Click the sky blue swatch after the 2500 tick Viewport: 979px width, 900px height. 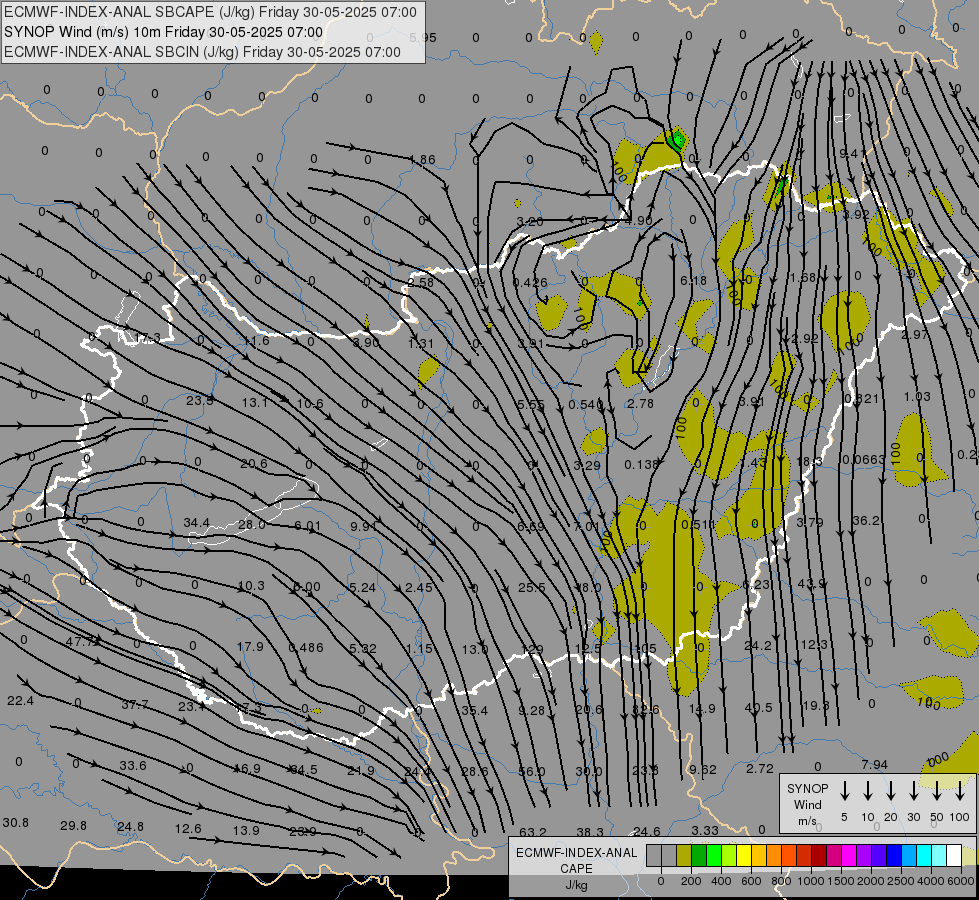pos(908,856)
